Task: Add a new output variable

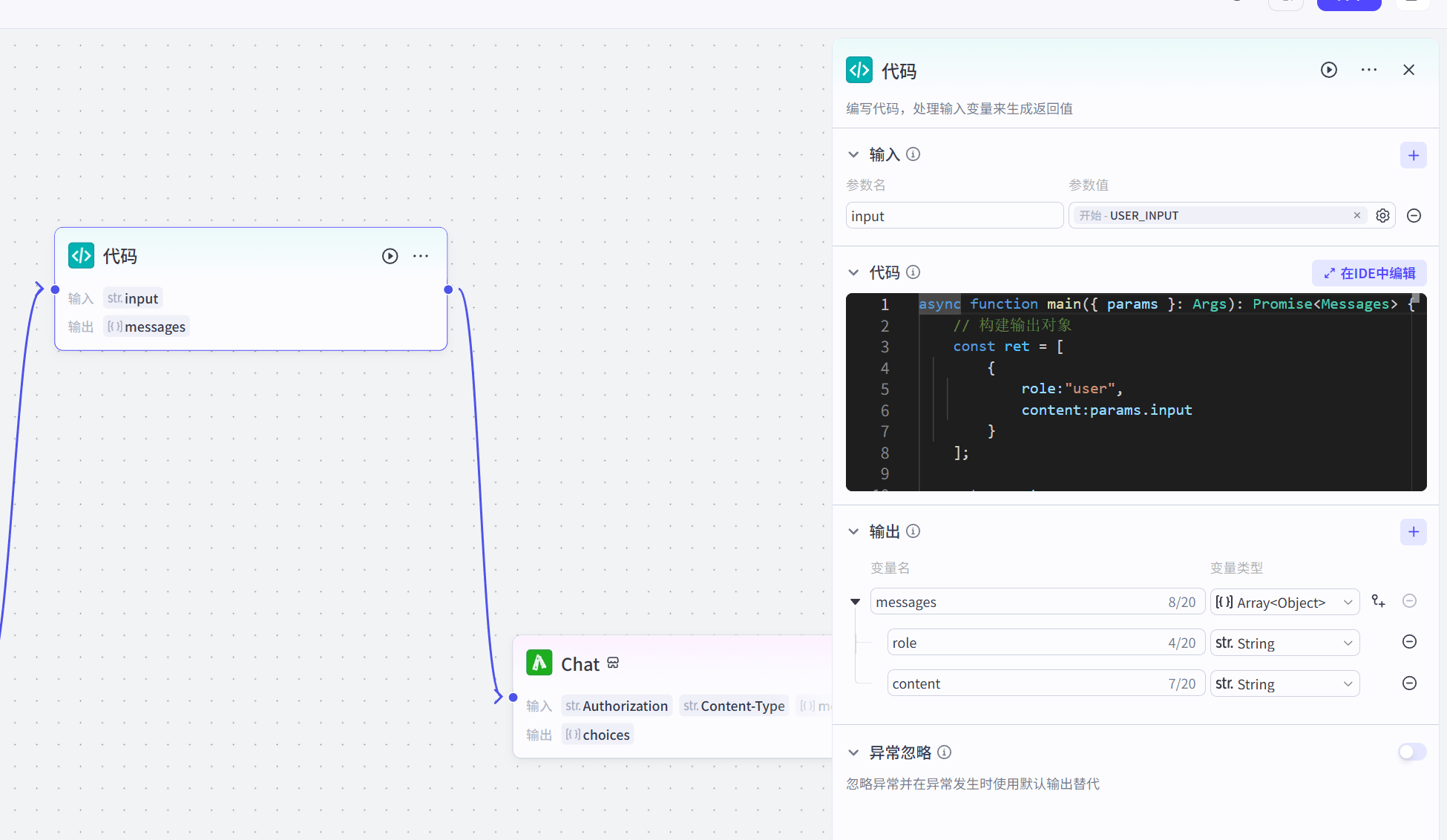Action: (1413, 532)
